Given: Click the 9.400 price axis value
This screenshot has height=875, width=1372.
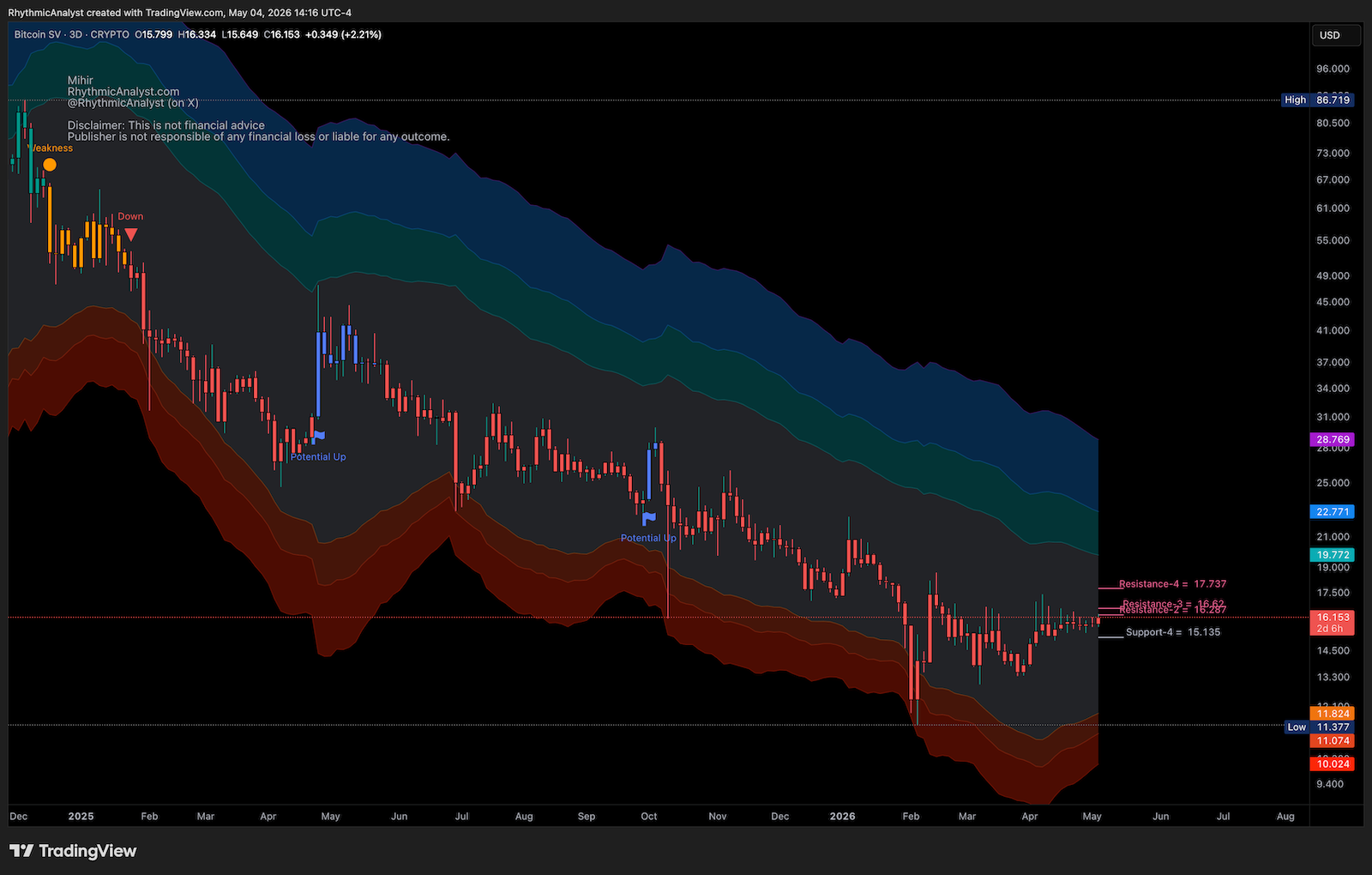Looking at the screenshot, I should click(x=1331, y=784).
